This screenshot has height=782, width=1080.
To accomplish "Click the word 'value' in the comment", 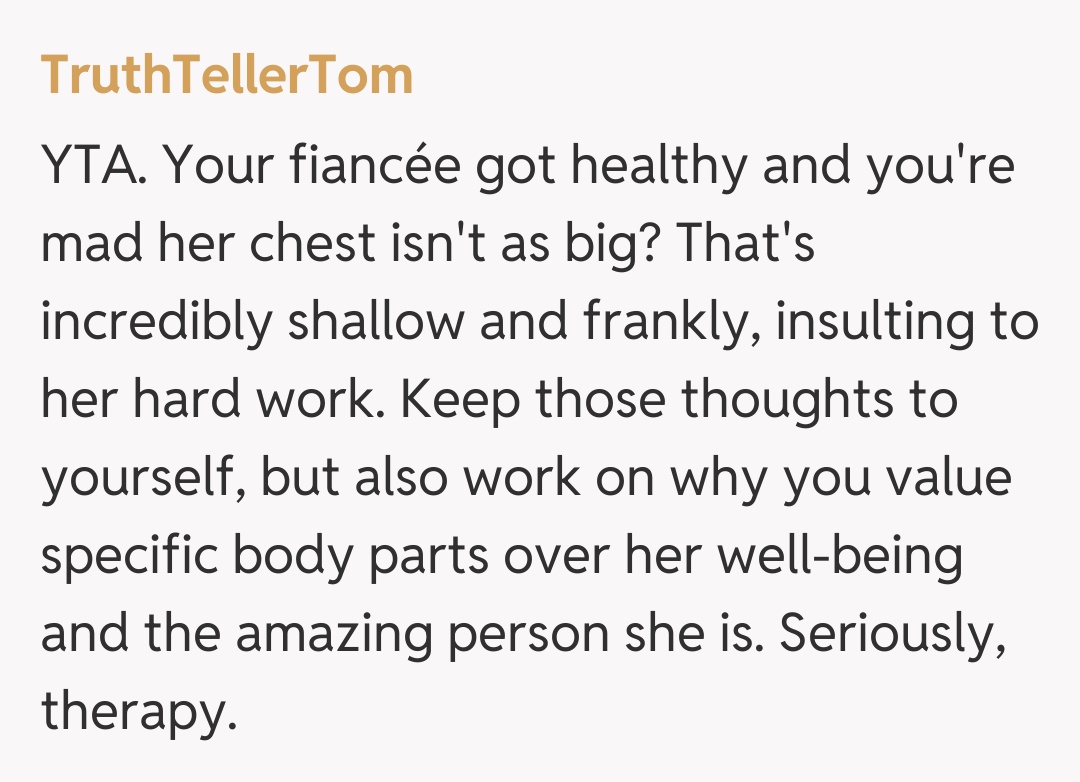I will [951, 478].
